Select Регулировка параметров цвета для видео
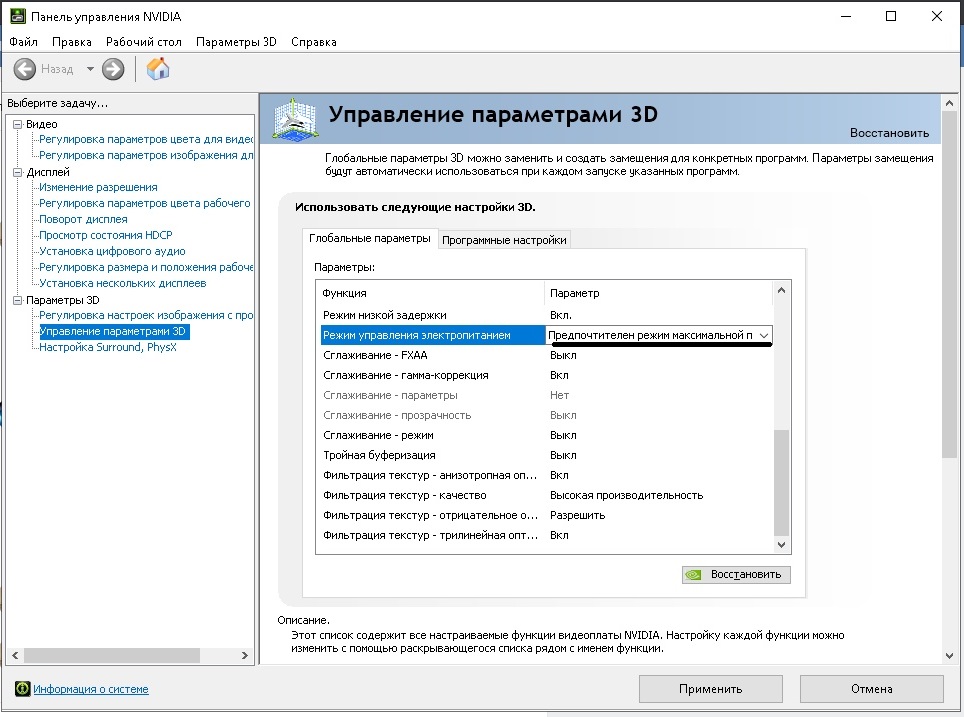 tap(146, 139)
